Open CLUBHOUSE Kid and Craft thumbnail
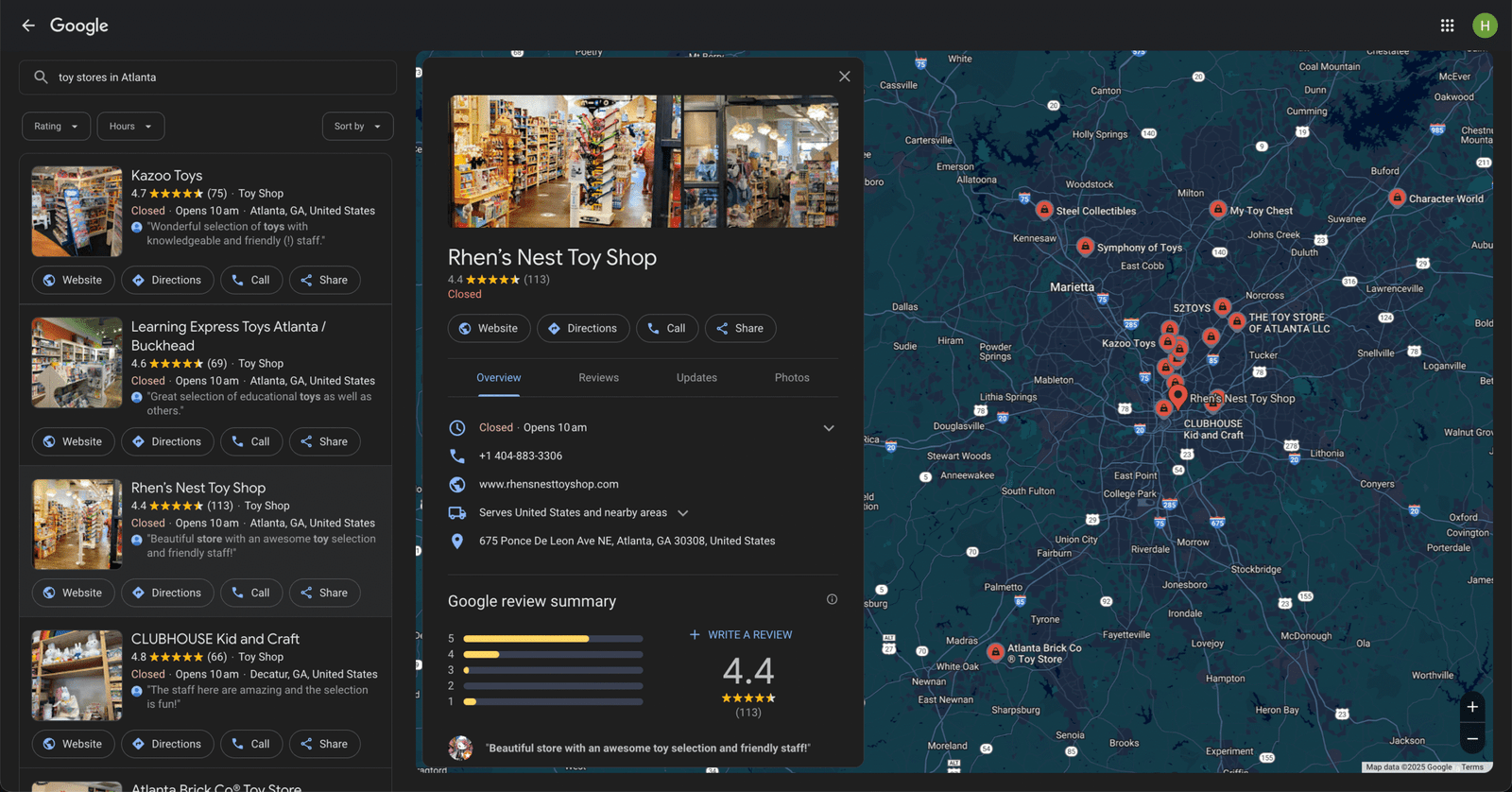This screenshot has width=1512, height=792. [77, 676]
